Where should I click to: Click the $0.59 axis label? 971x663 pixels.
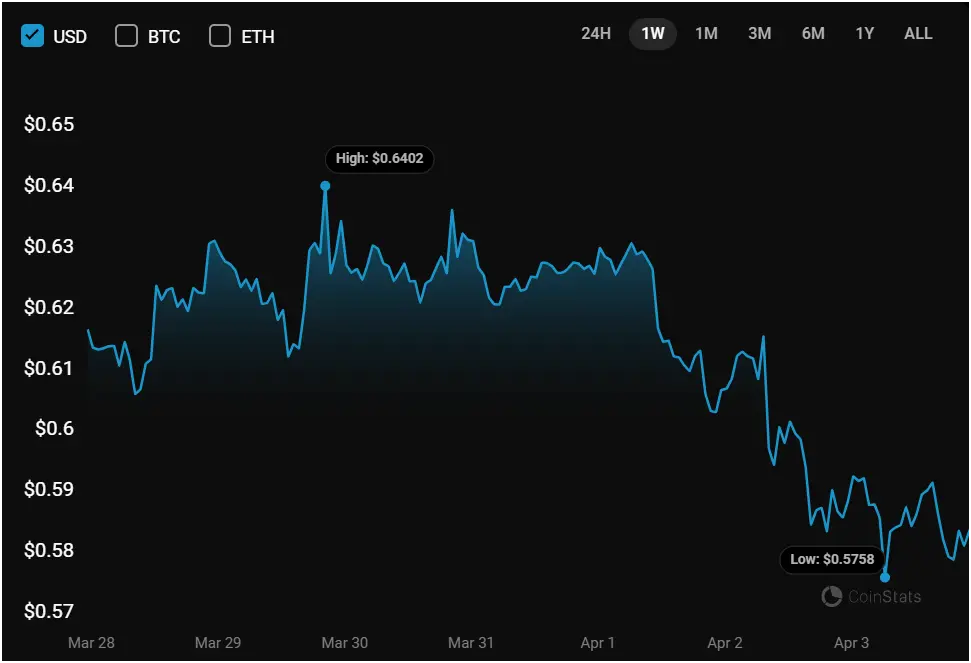(49, 489)
